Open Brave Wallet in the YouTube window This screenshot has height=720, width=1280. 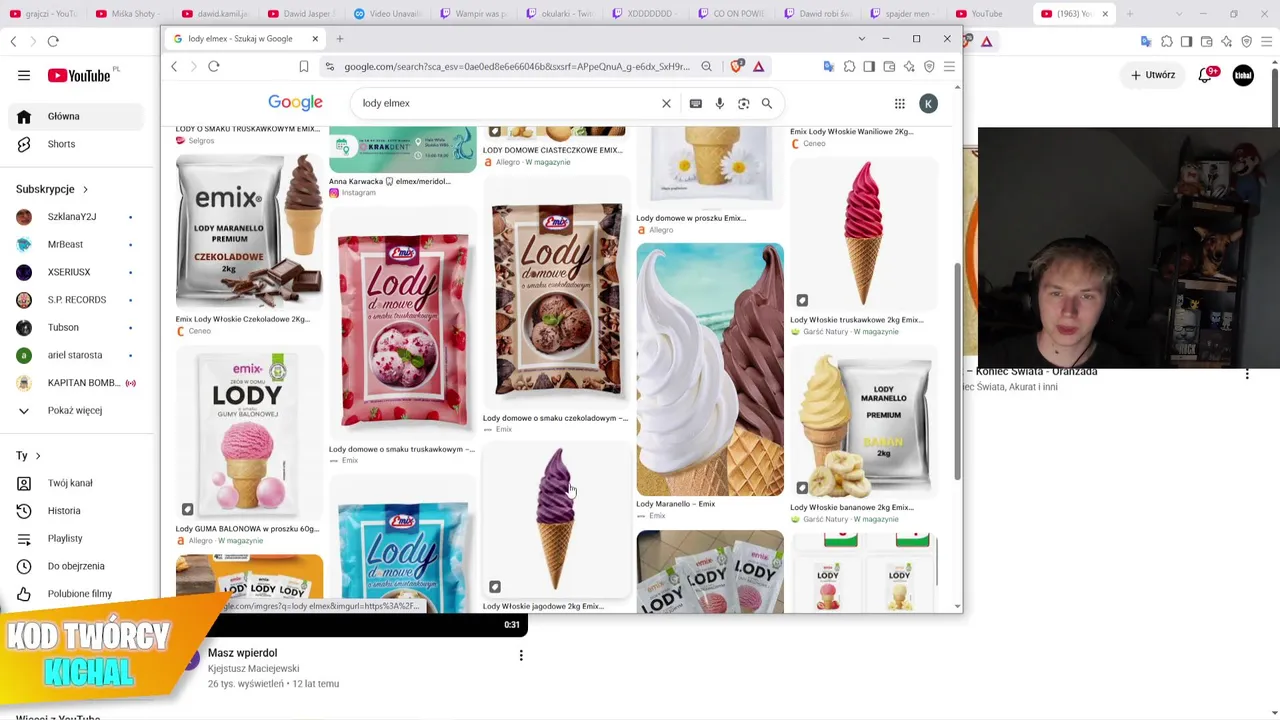point(1207,41)
